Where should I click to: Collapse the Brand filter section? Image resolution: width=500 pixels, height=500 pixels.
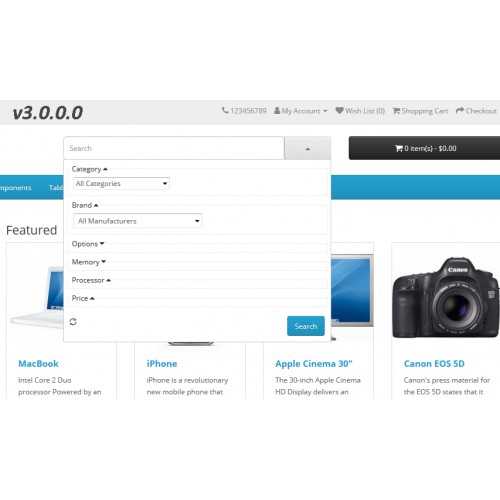point(85,205)
